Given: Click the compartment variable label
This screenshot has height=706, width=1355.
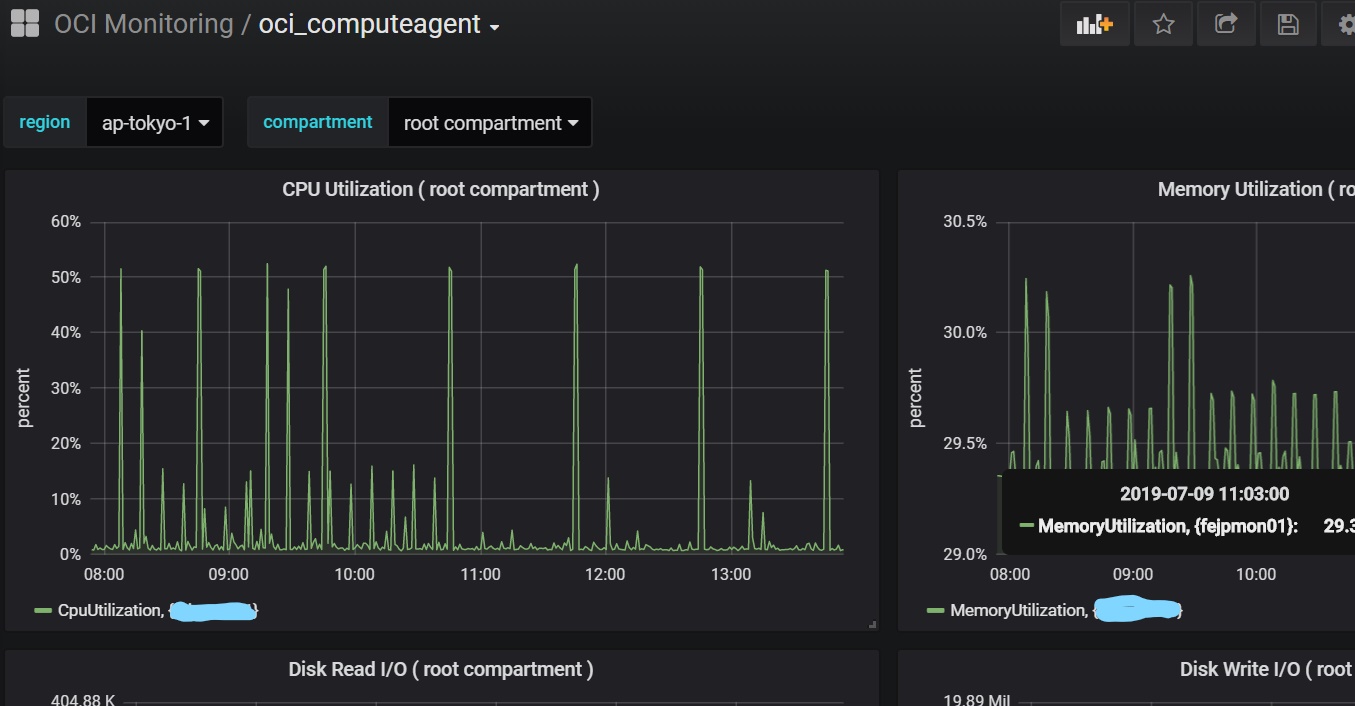Looking at the screenshot, I should click(x=318, y=122).
